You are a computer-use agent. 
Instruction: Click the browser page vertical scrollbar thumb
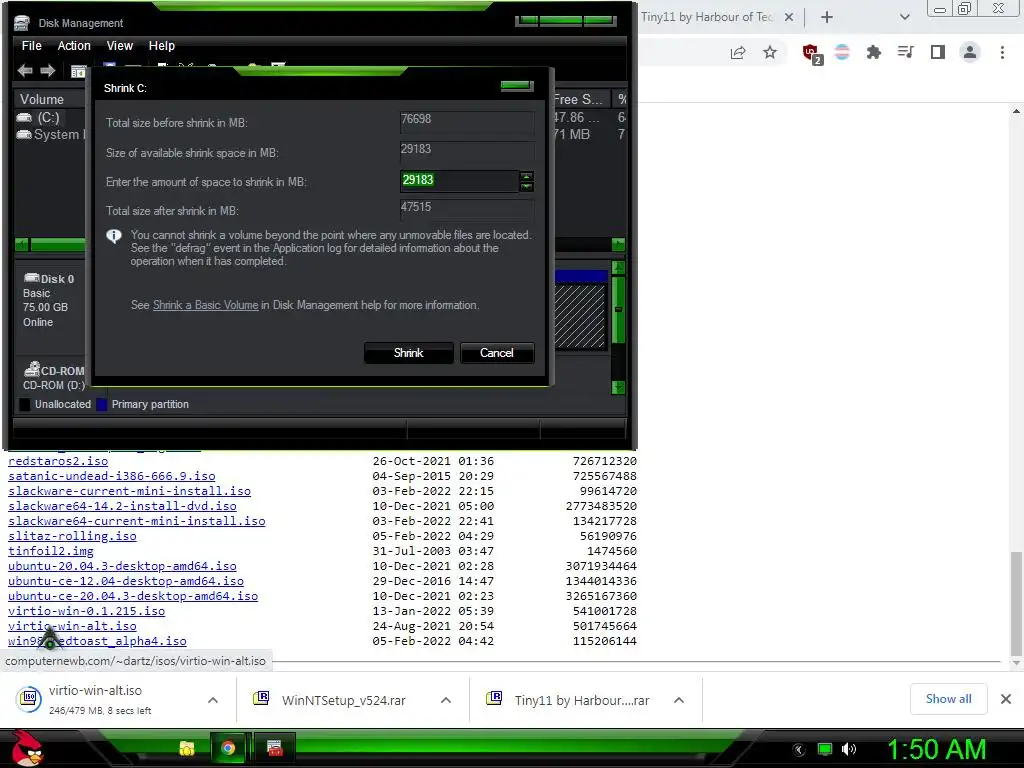(x=1016, y=603)
